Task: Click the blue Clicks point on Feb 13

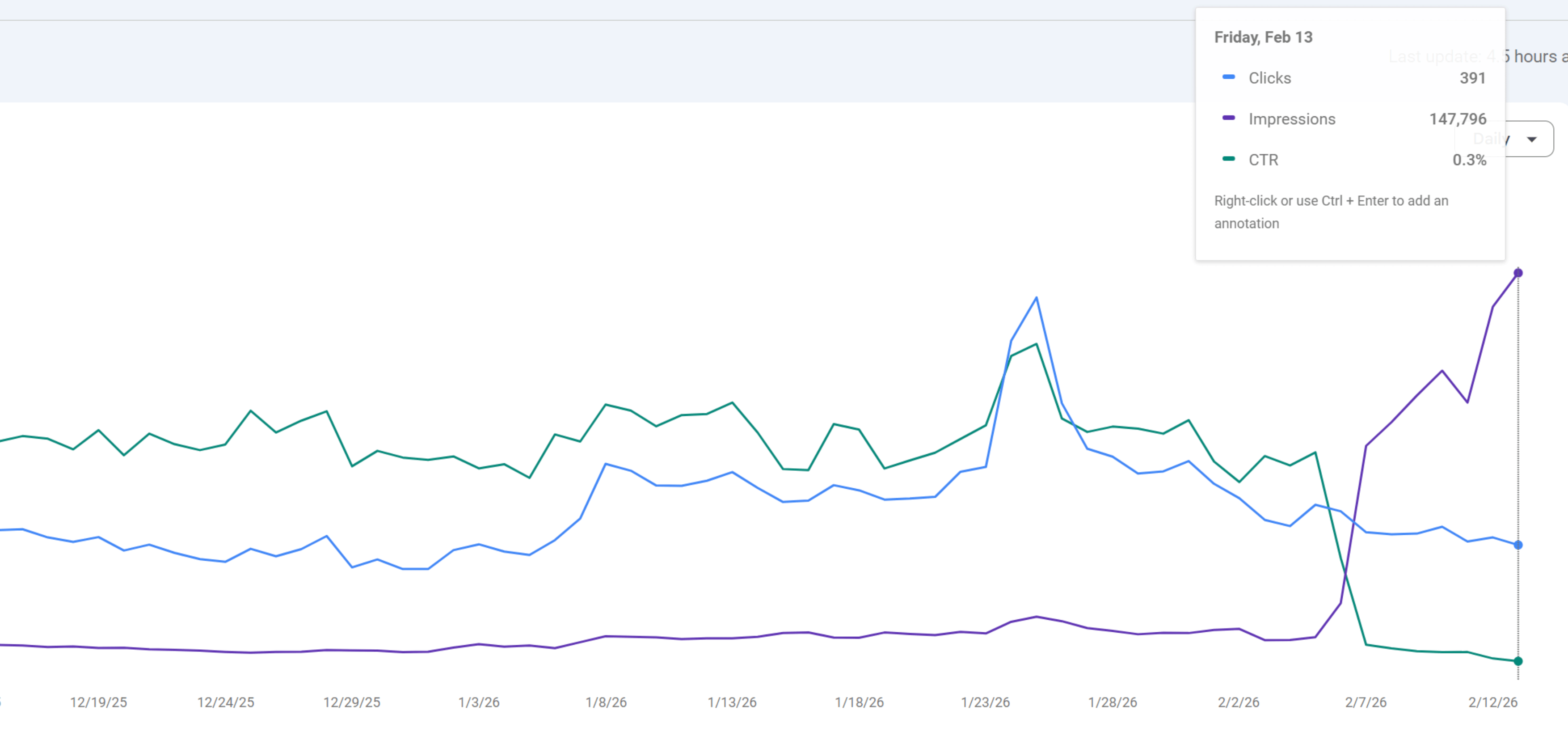Action: (x=1517, y=545)
